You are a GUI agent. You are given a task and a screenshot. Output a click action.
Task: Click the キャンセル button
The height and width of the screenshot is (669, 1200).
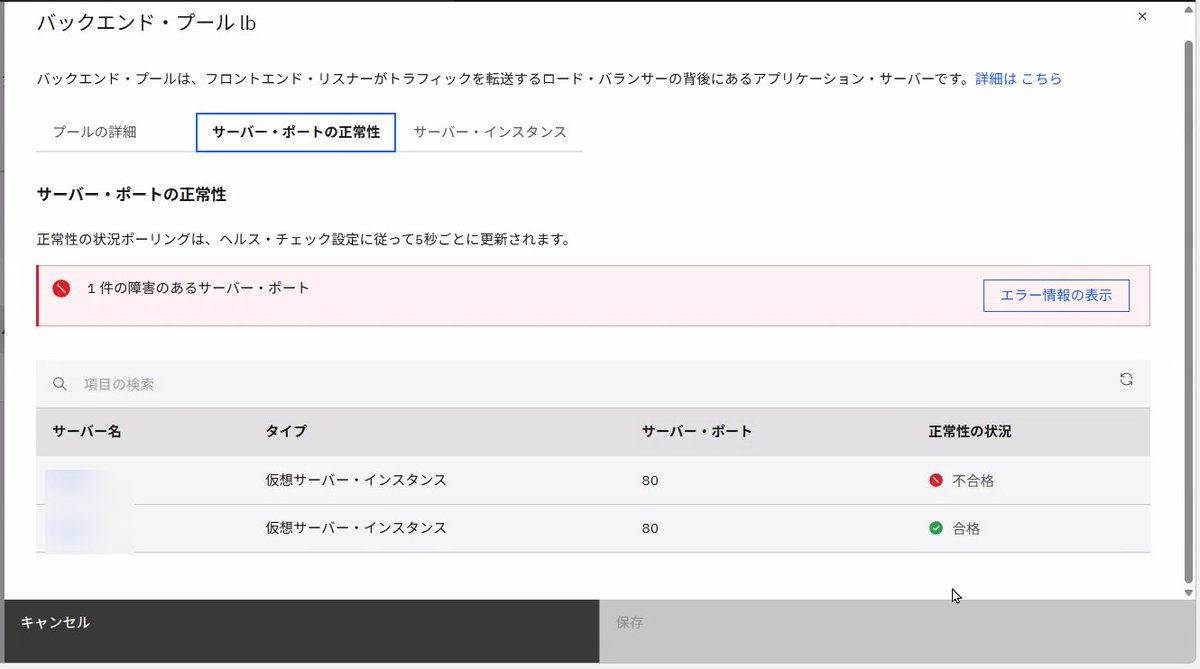[302, 631]
